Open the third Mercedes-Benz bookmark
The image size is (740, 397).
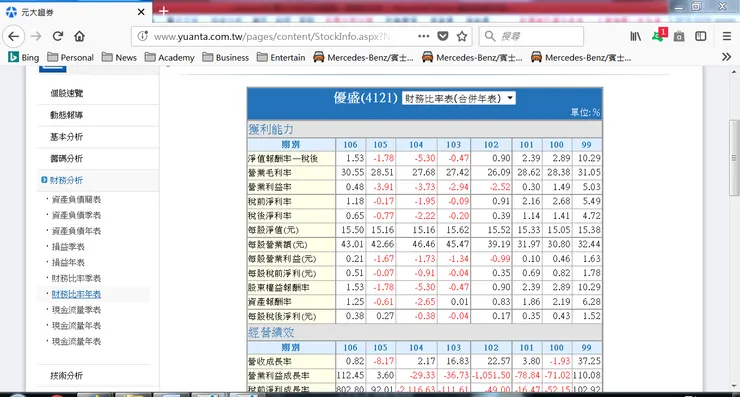(x=581, y=58)
